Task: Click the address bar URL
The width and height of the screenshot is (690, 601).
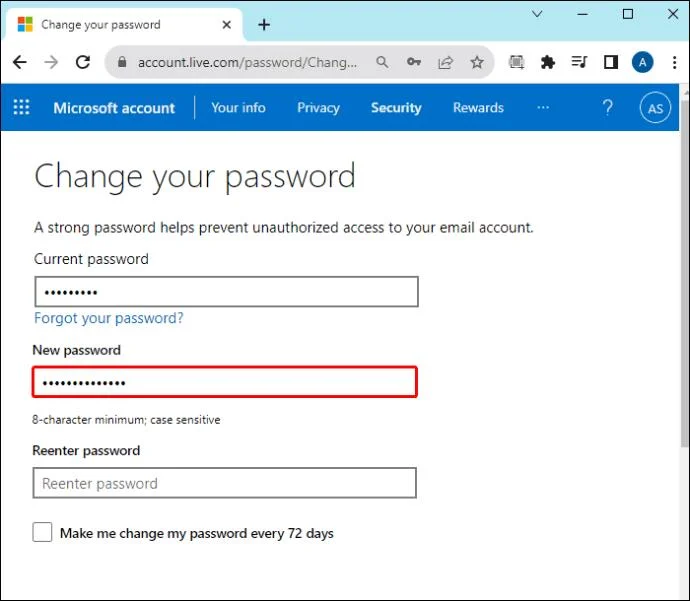Action: [247, 62]
